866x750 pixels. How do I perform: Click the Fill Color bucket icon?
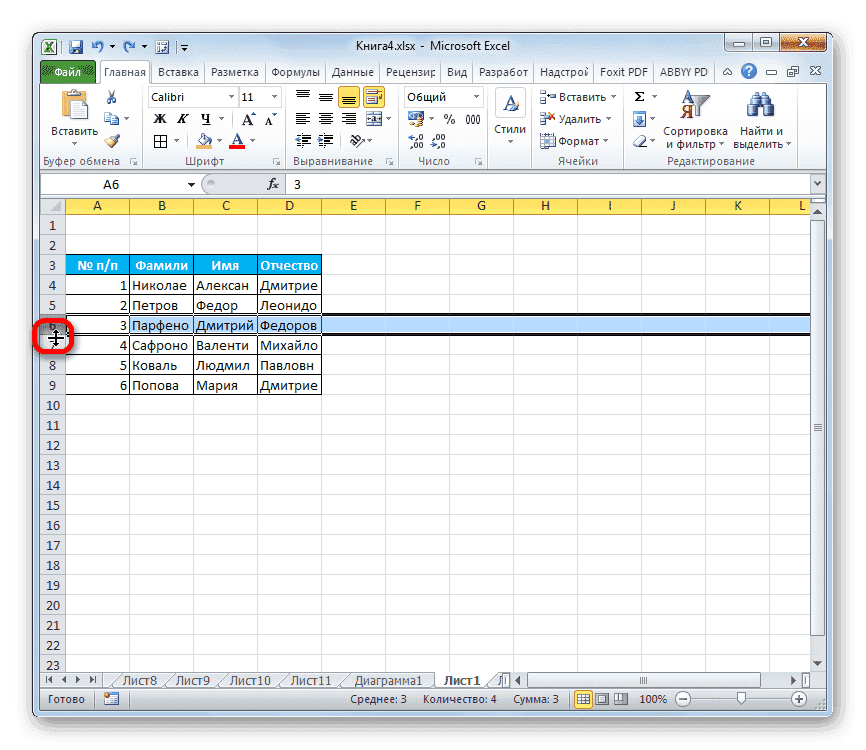(x=204, y=140)
